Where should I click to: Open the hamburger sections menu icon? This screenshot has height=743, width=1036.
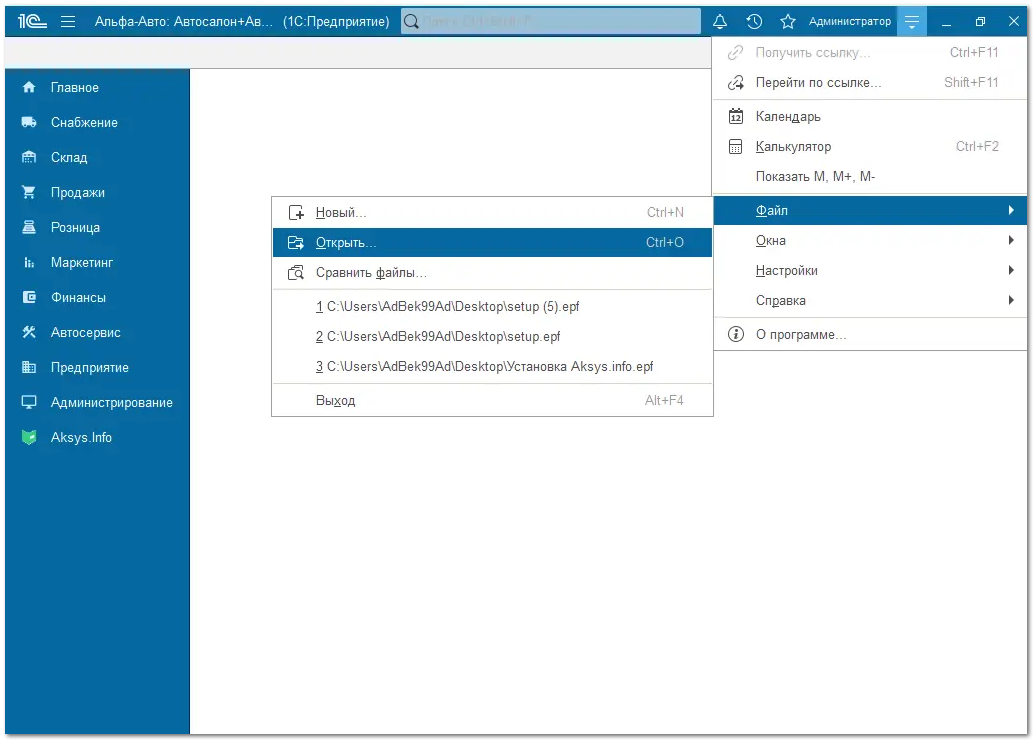[x=68, y=22]
